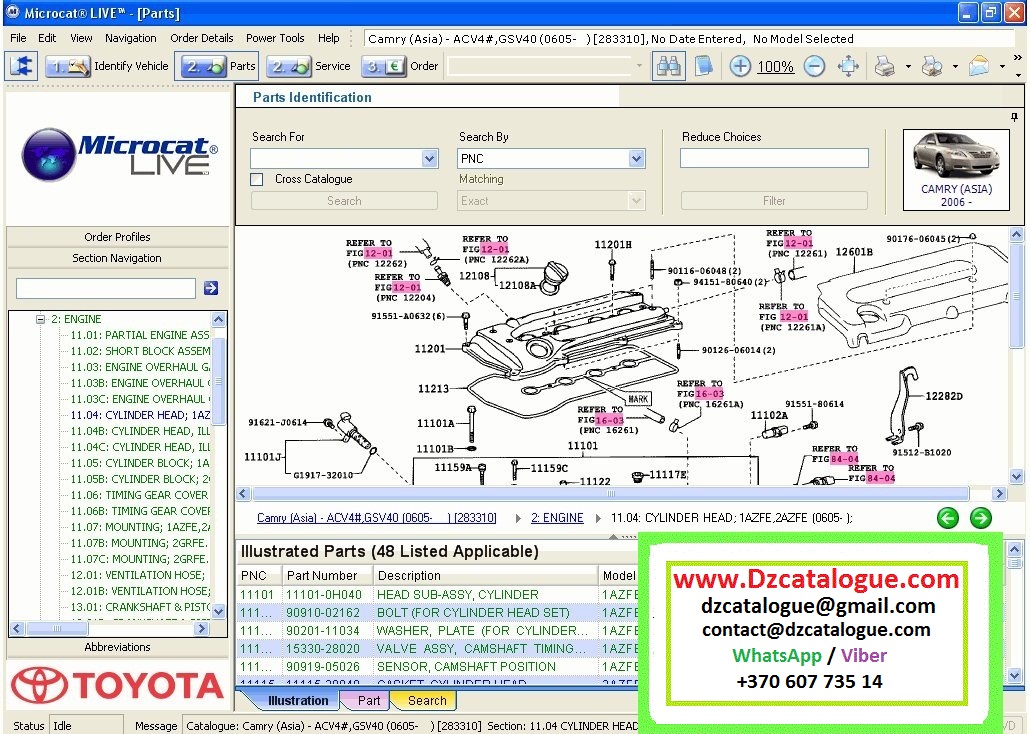1030x734 pixels.
Task: Click the fit-to-window arrows icon
Action: (x=848, y=66)
